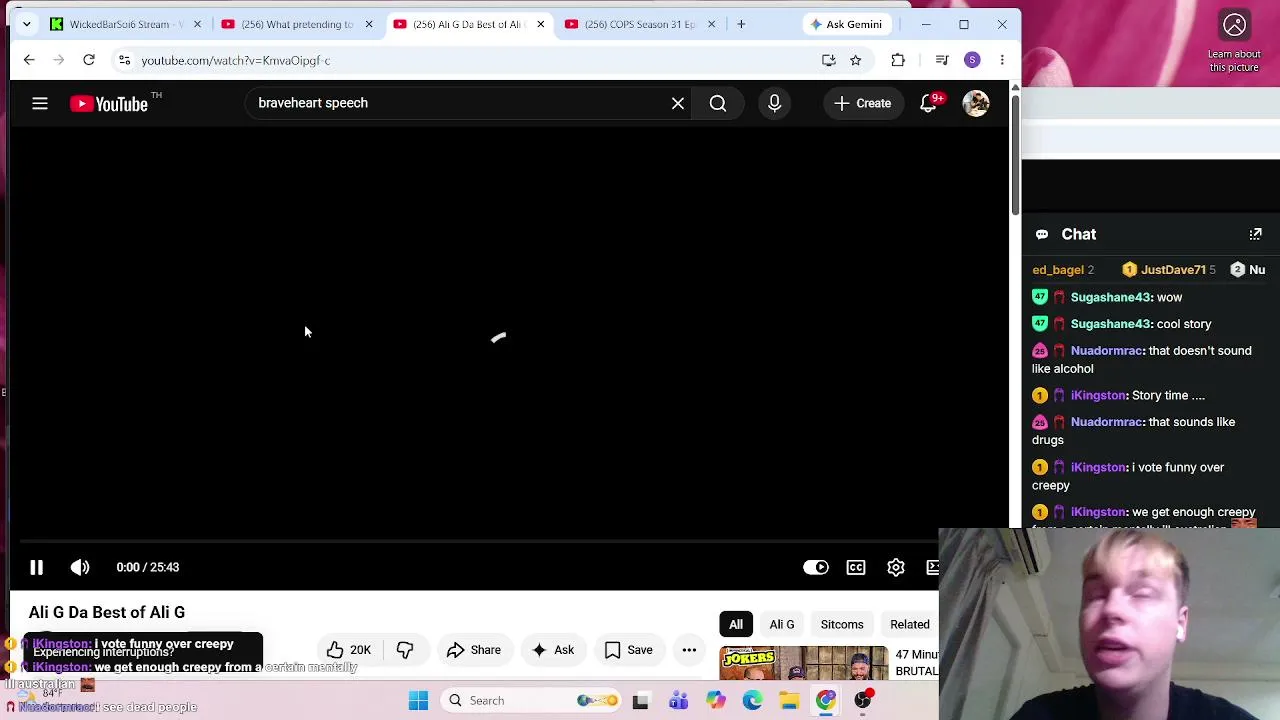The image size is (1280, 720).
Task: Go back to the previous page
Action: click(x=29, y=60)
